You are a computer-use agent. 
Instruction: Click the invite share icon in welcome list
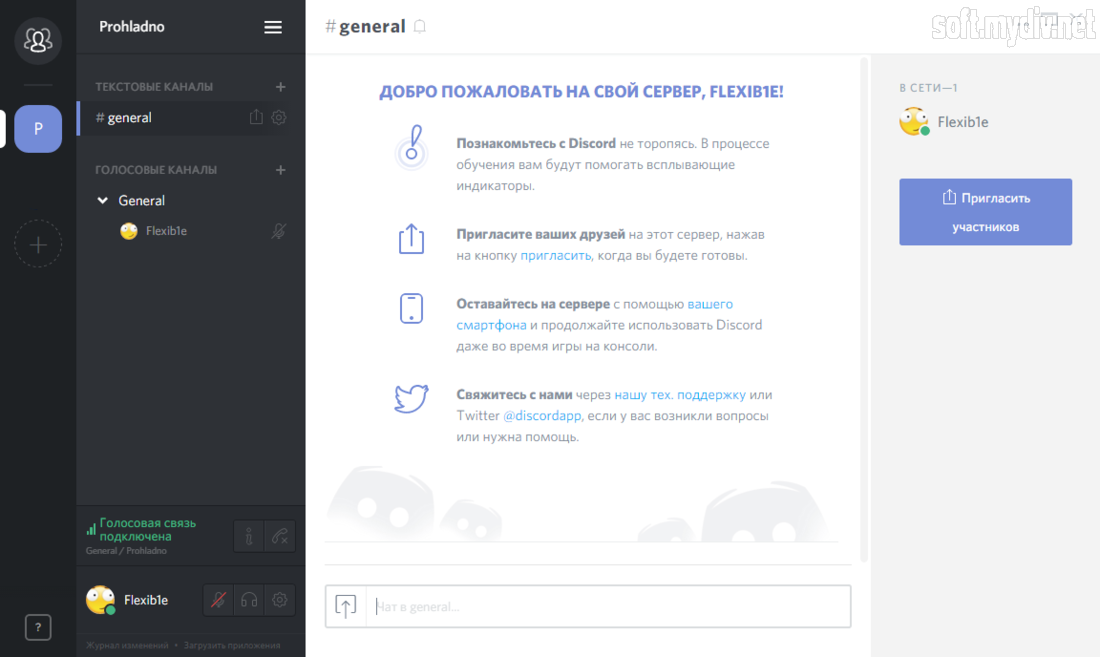(411, 239)
